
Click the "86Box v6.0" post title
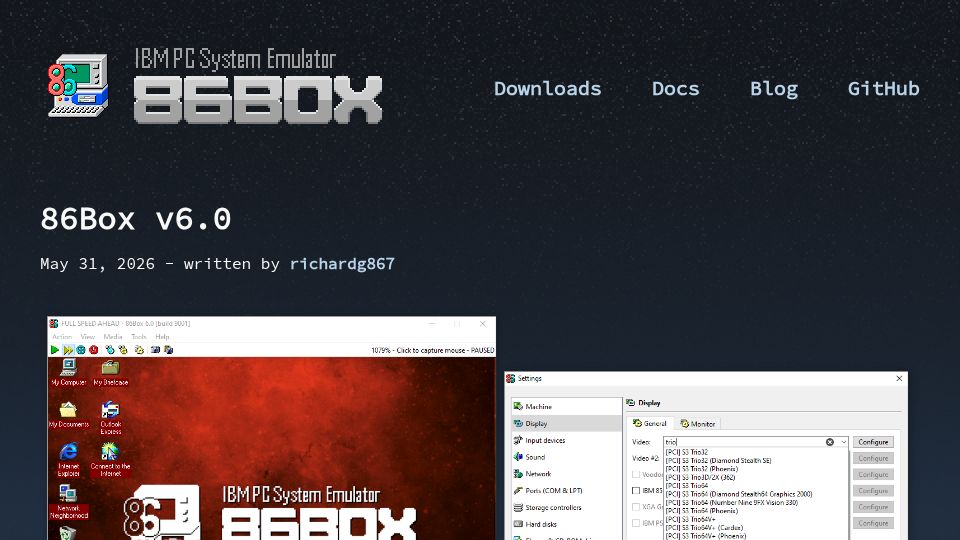point(136,219)
